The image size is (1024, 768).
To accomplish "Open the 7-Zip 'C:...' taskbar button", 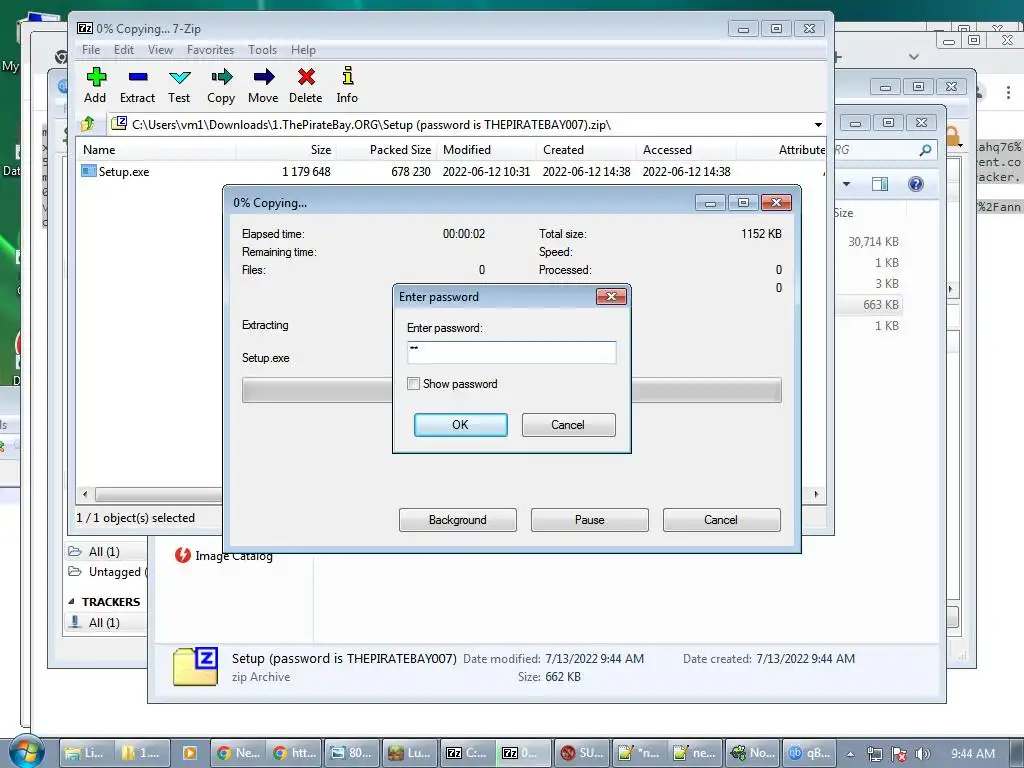I will point(466,753).
